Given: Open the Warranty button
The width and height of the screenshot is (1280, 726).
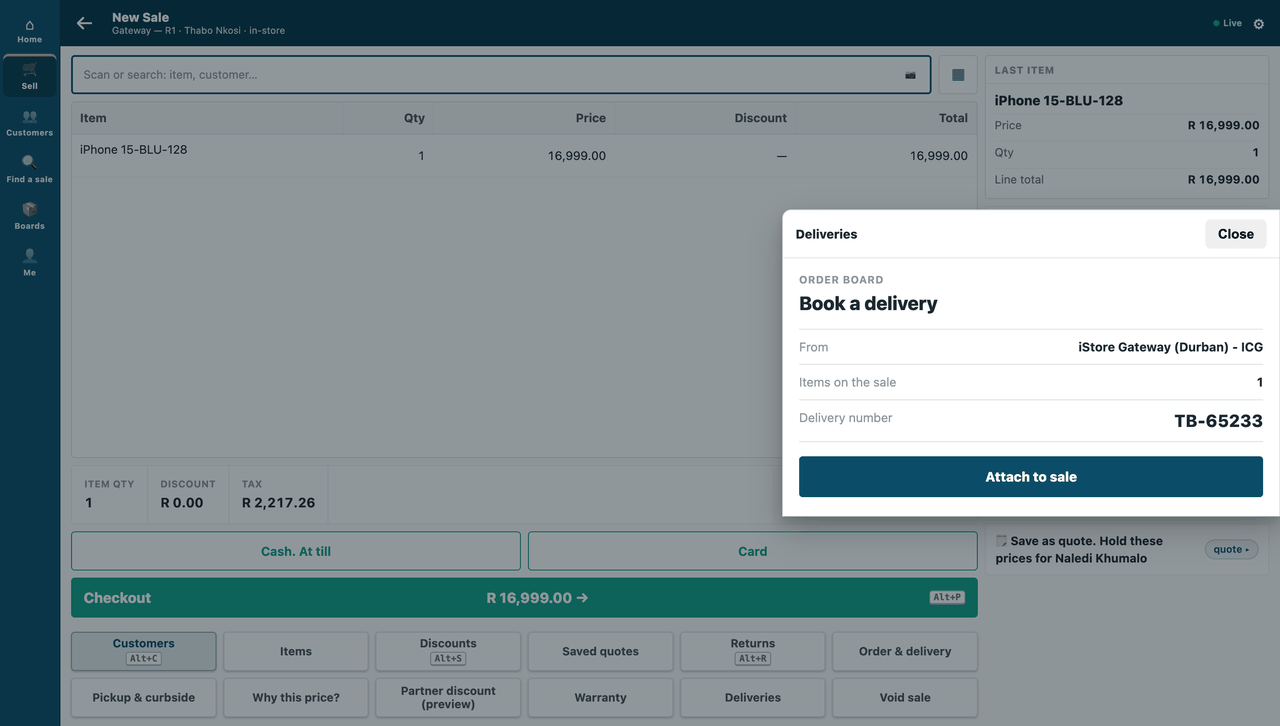Looking at the screenshot, I should coord(600,698).
